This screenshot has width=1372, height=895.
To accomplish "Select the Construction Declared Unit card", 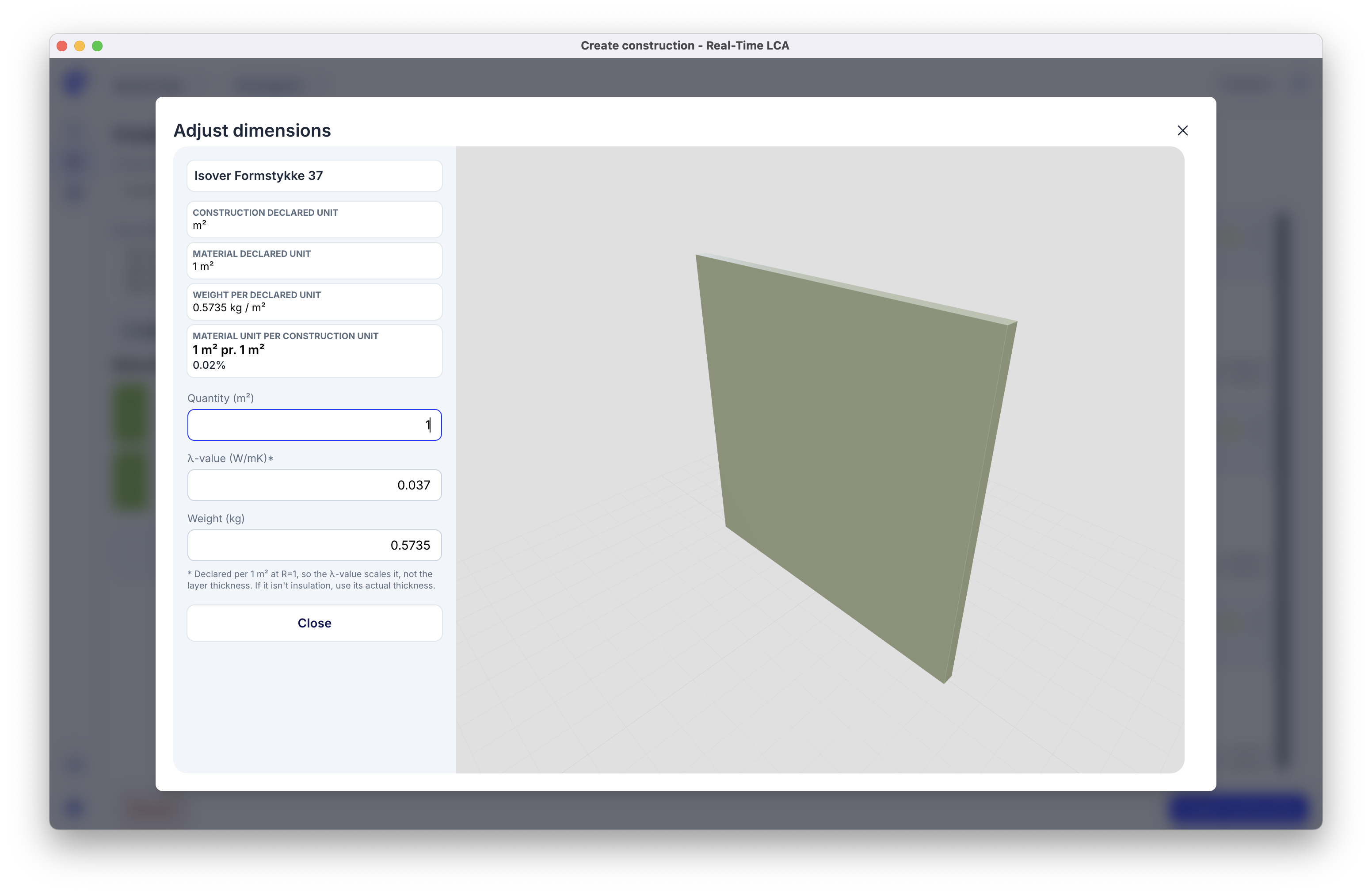I will [x=314, y=219].
